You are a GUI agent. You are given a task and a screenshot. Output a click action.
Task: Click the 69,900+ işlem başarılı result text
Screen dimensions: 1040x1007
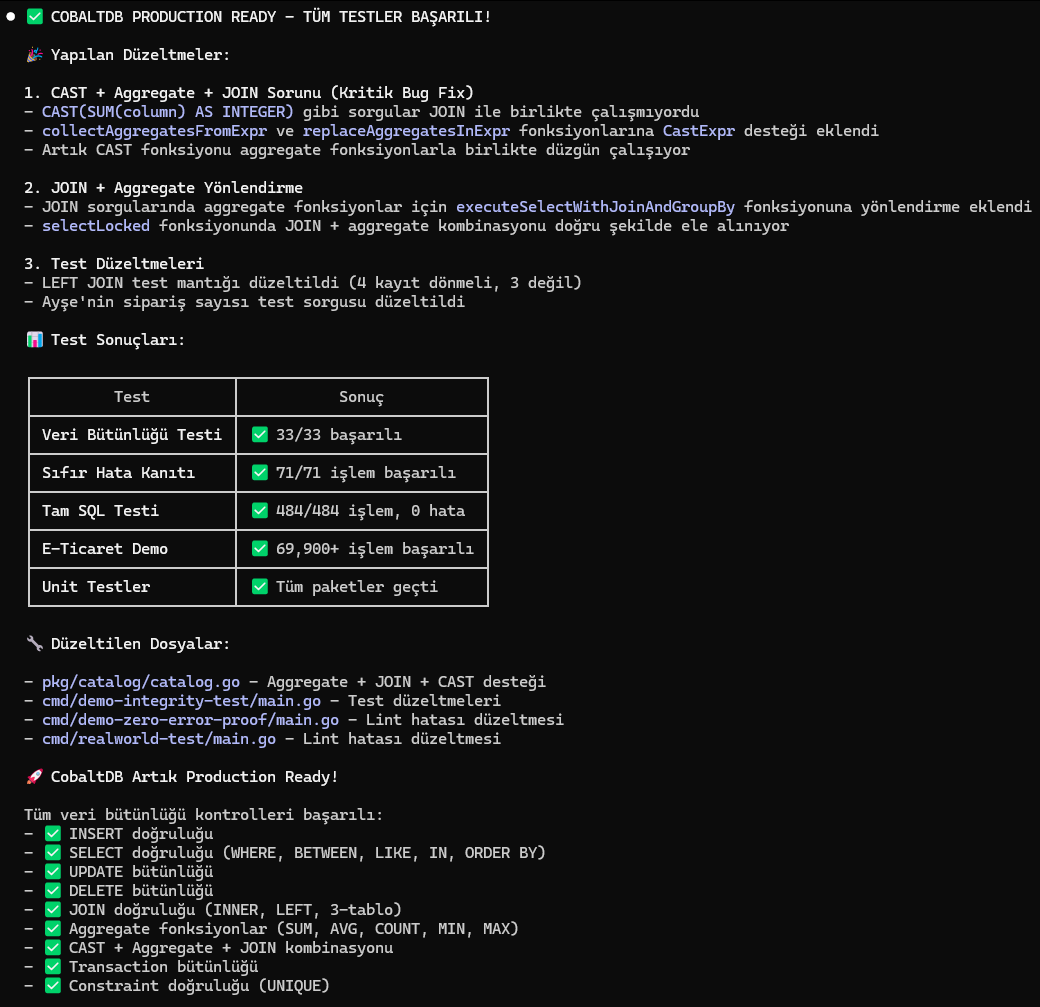point(375,549)
